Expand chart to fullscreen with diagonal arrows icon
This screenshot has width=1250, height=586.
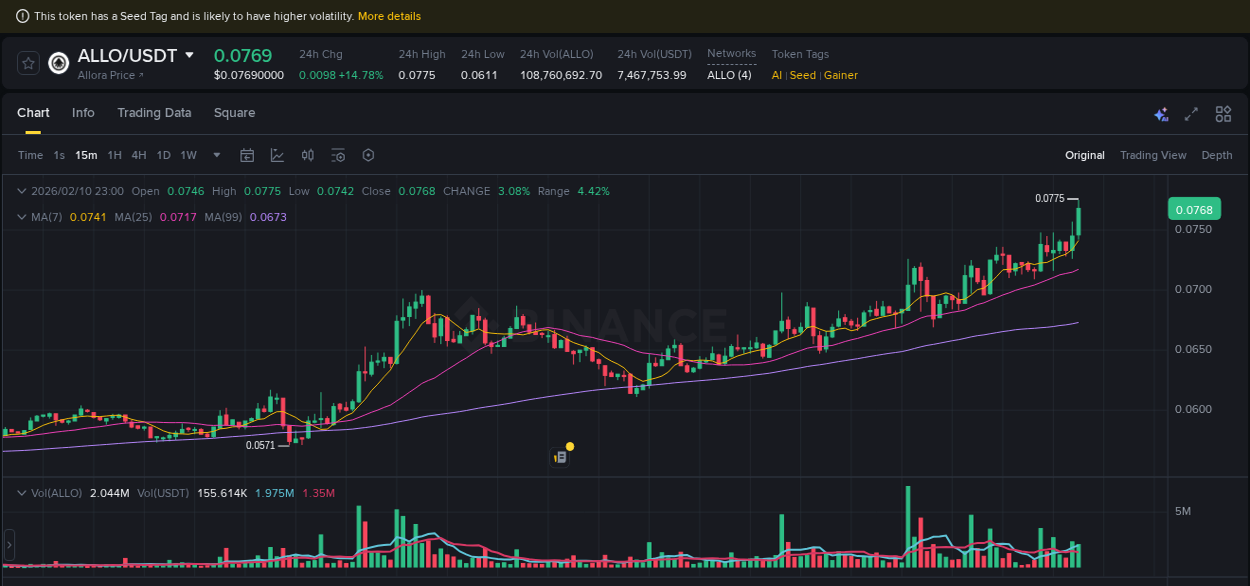(1191, 115)
